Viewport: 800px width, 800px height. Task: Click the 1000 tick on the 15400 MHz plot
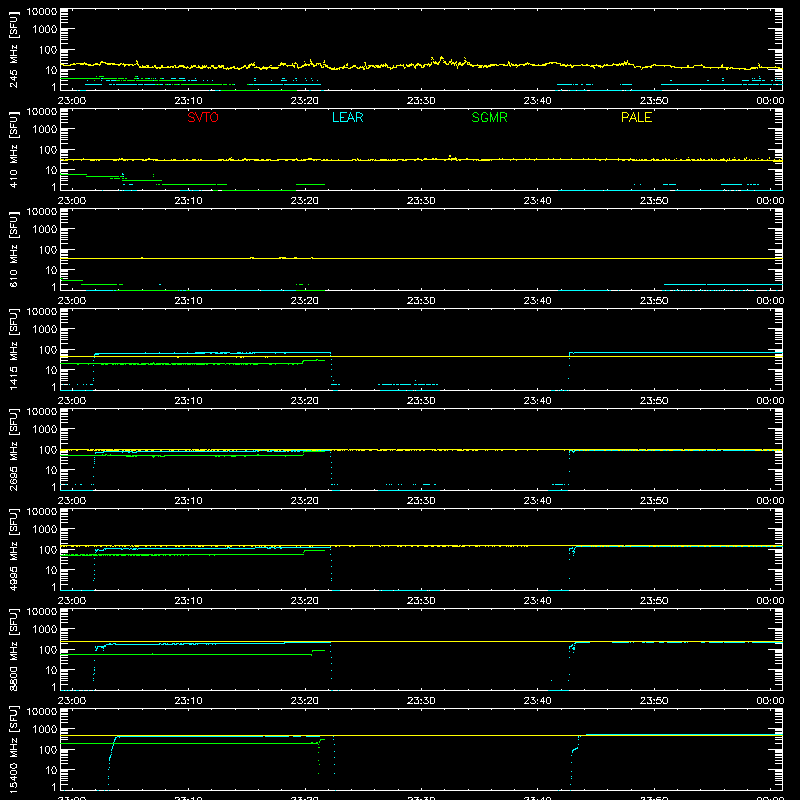(45, 730)
